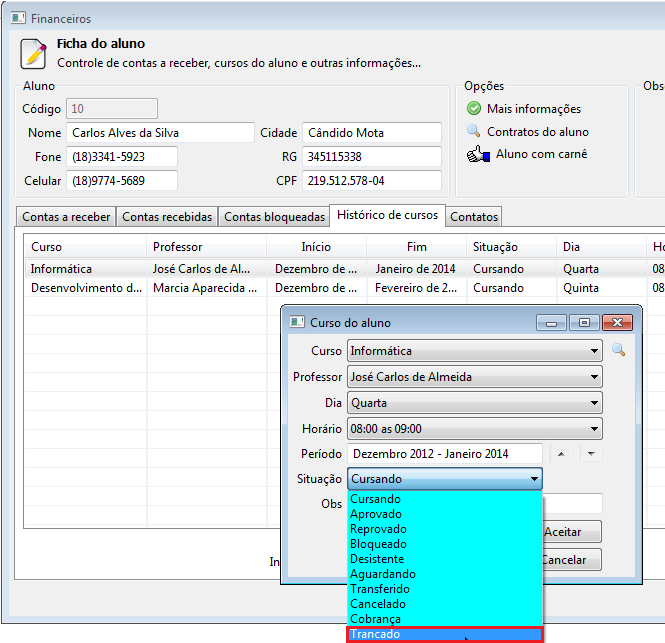Click the Curso do aluno dialog title icon
This screenshot has width=665, height=643.
pos(297,322)
